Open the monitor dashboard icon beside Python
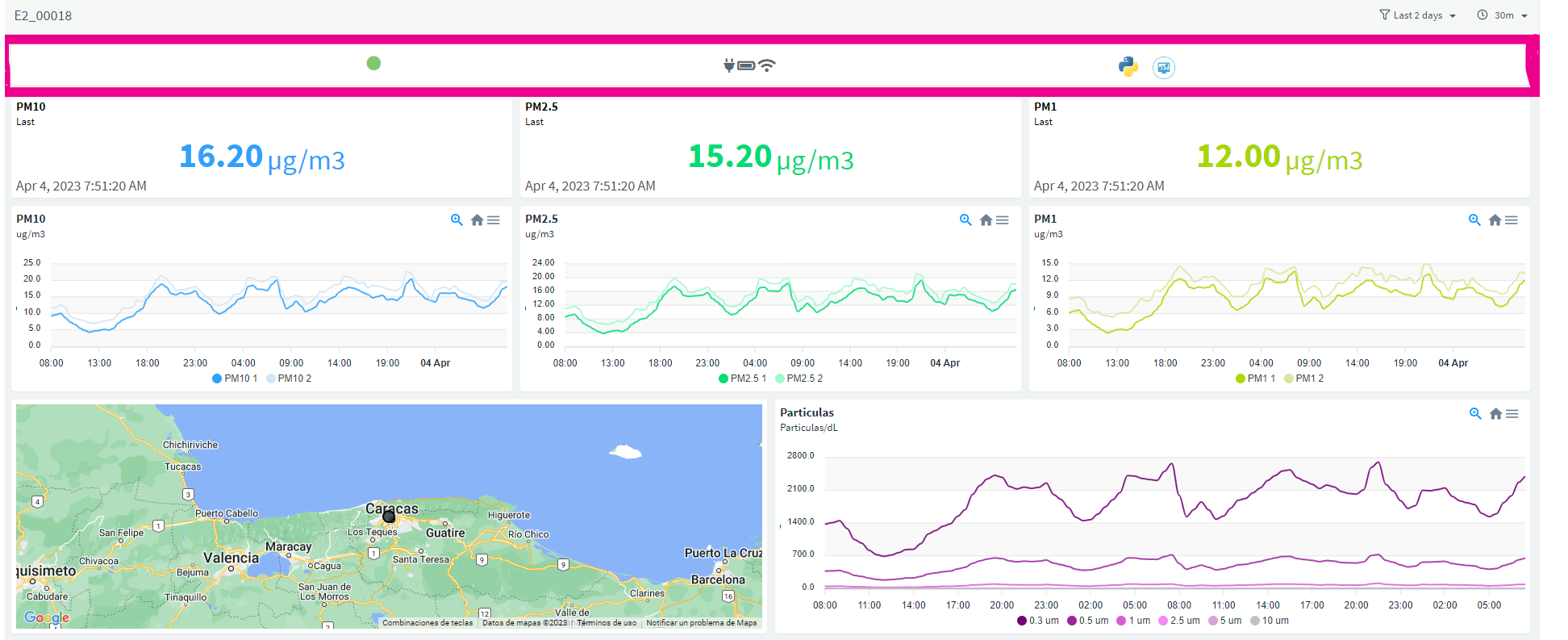The image size is (1568, 640). tap(1164, 68)
